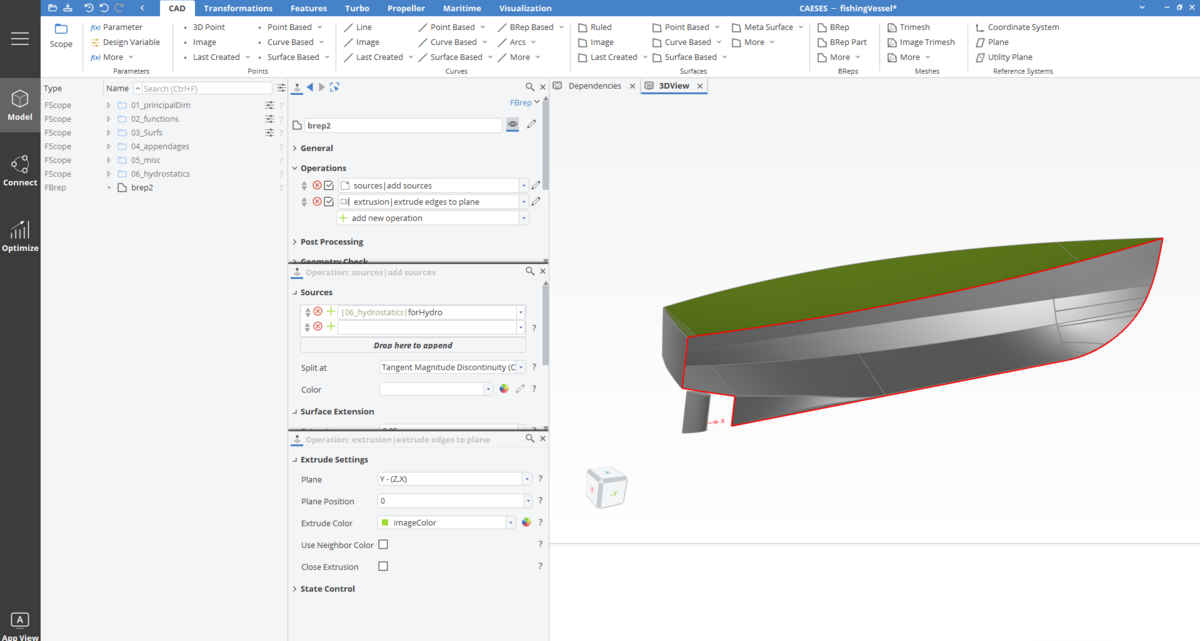Viewport: 1200px width, 641px height.
Task: Open the Maritime ribbon tab
Action: click(x=462, y=8)
